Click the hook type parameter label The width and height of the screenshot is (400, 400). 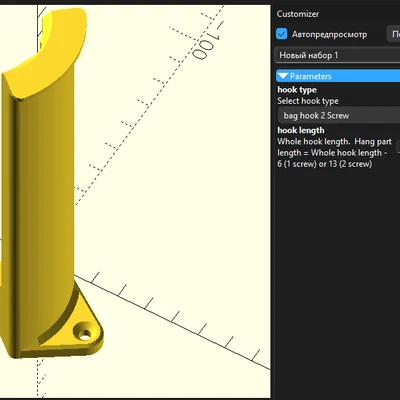coord(297,90)
